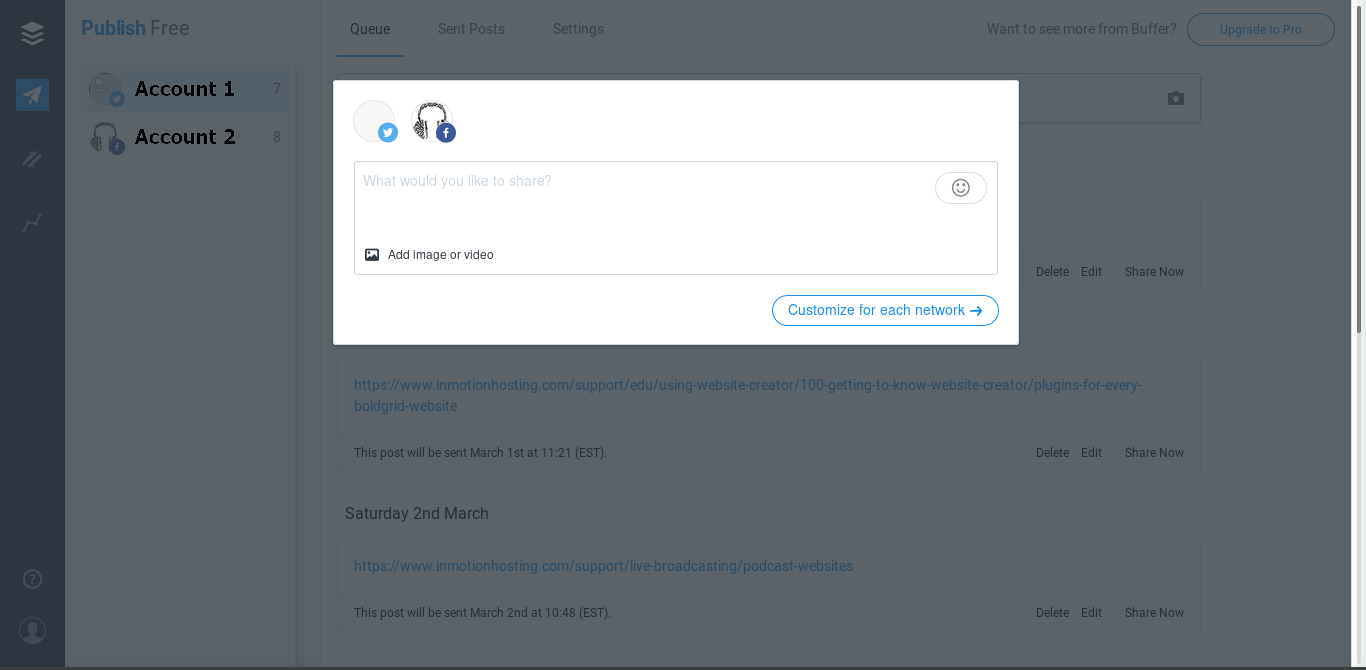Open the emoji picker smiley button
Screen dimensions: 1366x670
(x=960, y=188)
